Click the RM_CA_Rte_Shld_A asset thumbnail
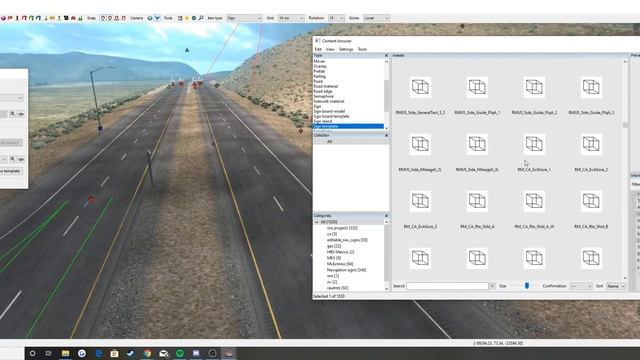Image resolution: width=640 pixels, height=360 pixels. pyautogui.click(x=477, y=201)
